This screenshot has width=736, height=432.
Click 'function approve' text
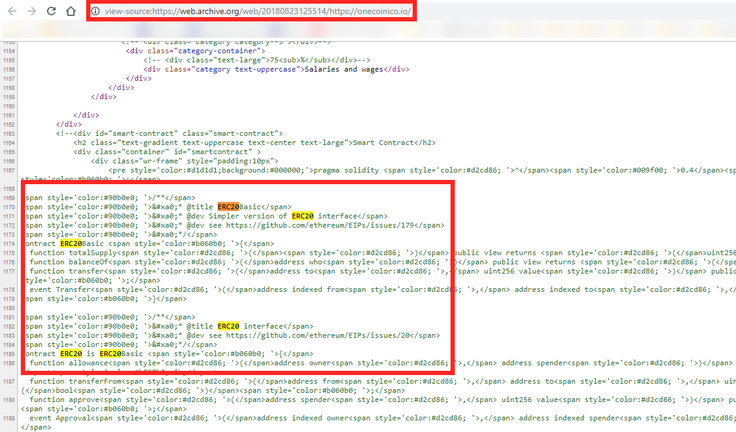click(66, 400)
